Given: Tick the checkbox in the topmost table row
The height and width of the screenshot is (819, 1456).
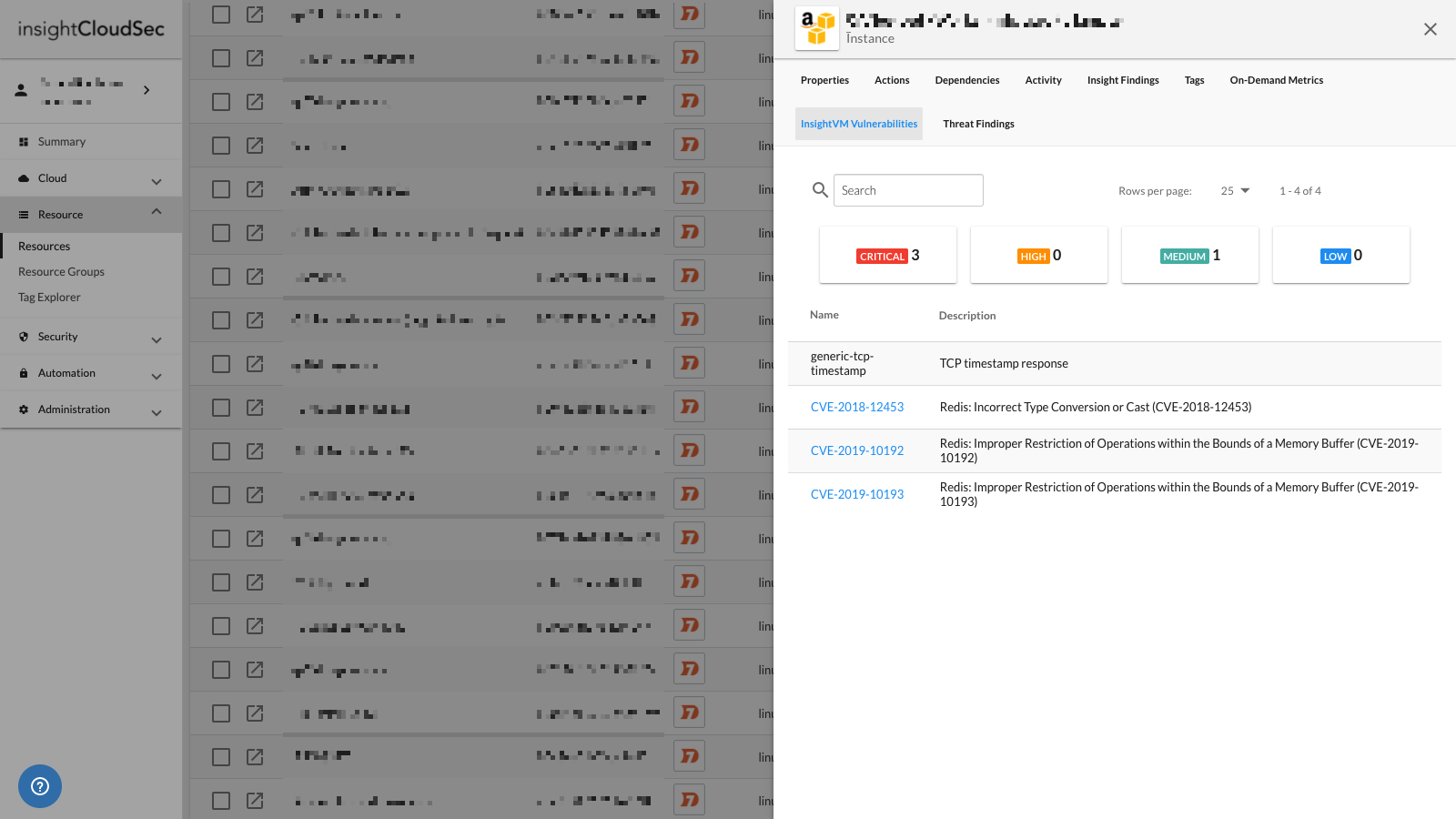Looking at the screenshot, I should (221, 15).
